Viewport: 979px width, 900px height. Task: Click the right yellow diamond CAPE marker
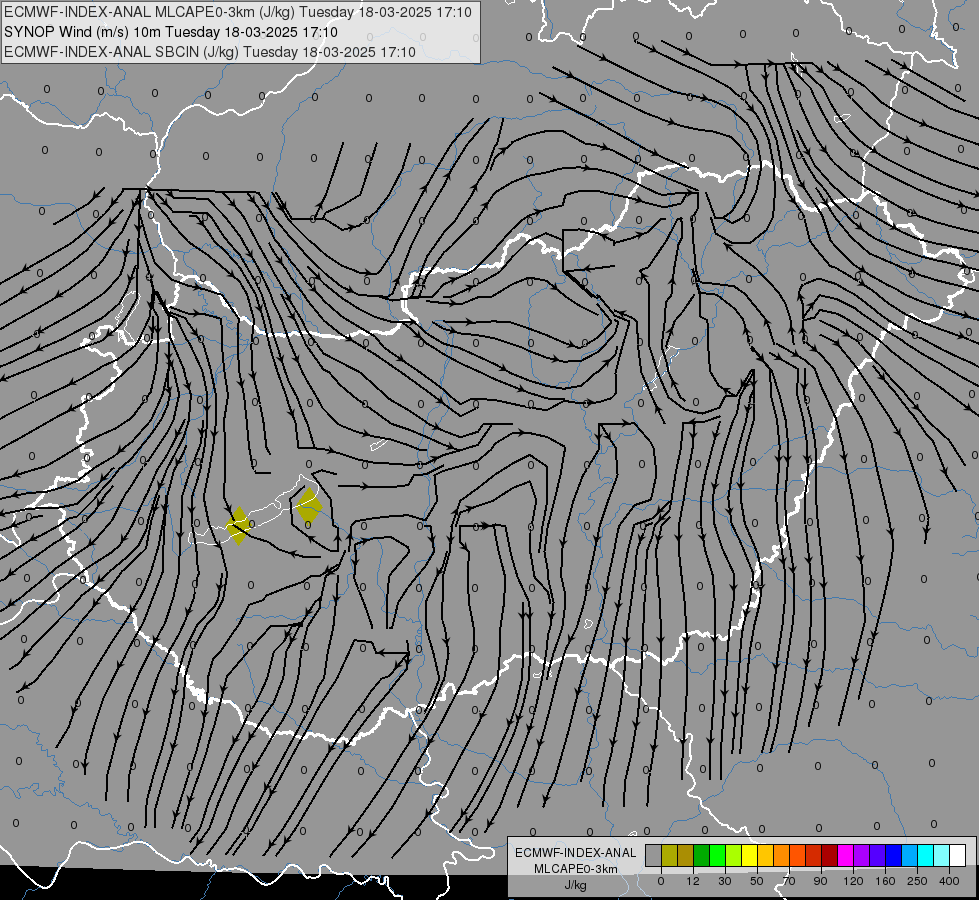308,506
